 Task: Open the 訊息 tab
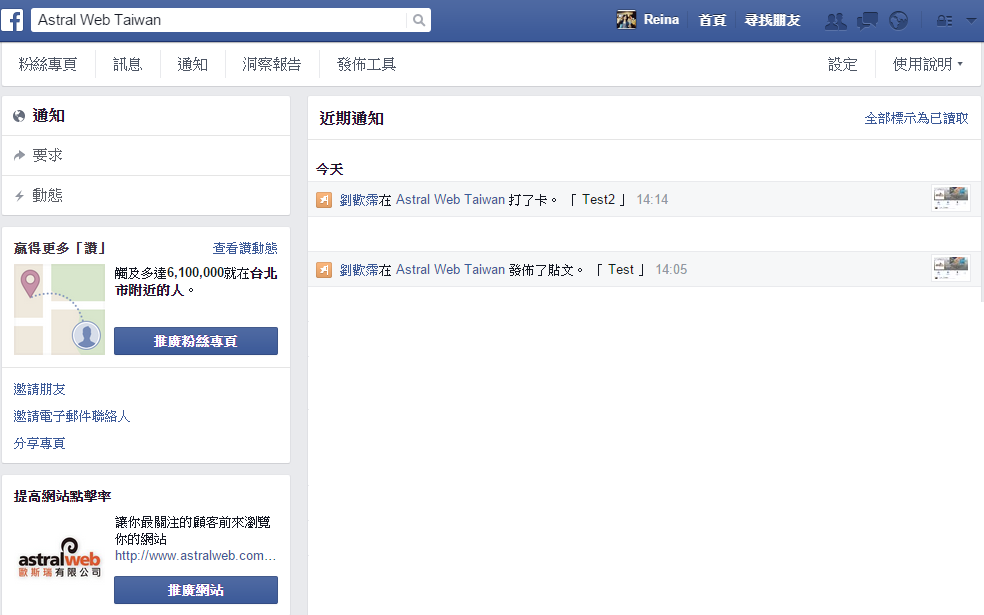[x=127, y=64]
